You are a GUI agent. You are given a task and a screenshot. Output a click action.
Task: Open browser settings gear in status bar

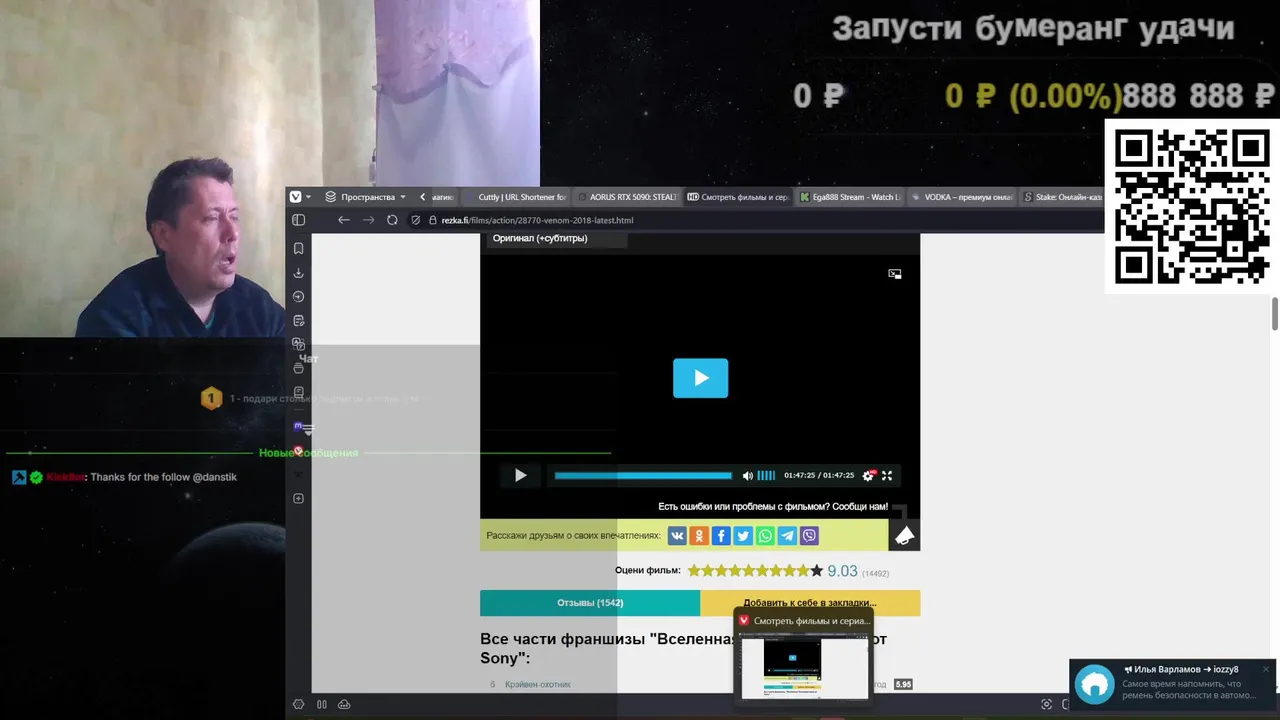click(298, 704)
